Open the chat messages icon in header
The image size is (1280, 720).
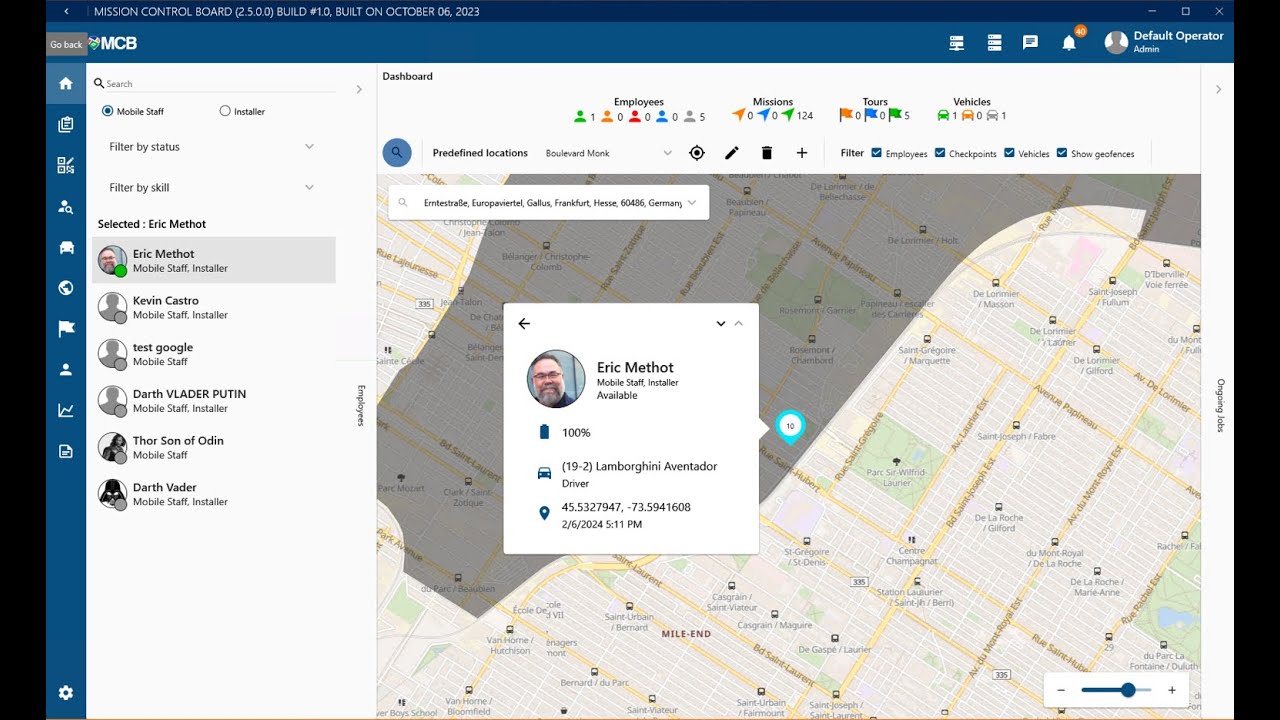[x=1030, y=42]
